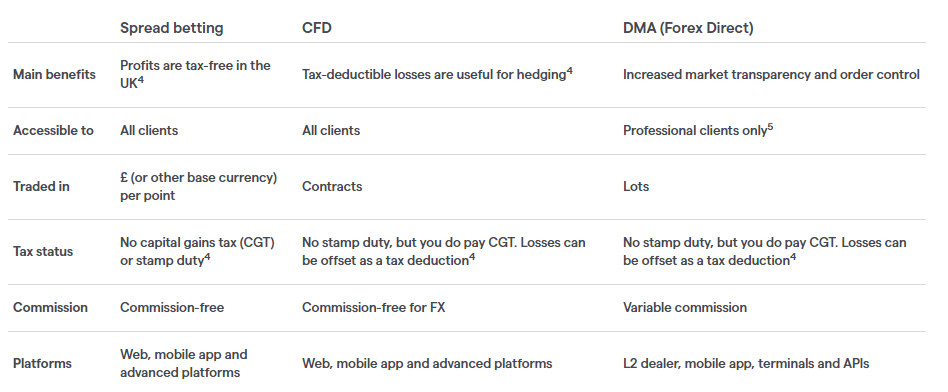Click the DMA (Forex Direct) column header

point(688,28)
